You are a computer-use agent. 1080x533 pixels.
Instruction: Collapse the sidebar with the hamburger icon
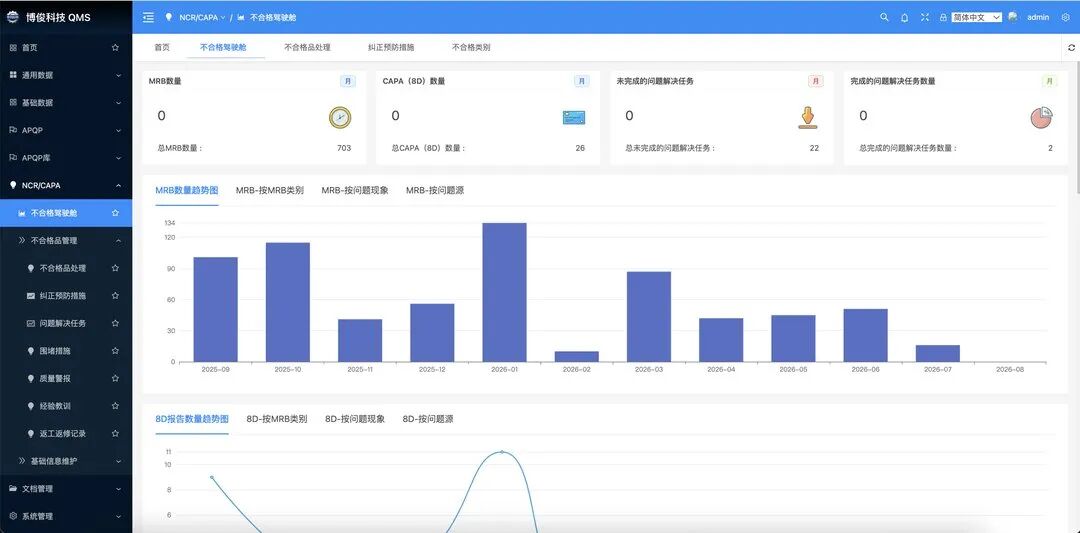click(148, 17)
